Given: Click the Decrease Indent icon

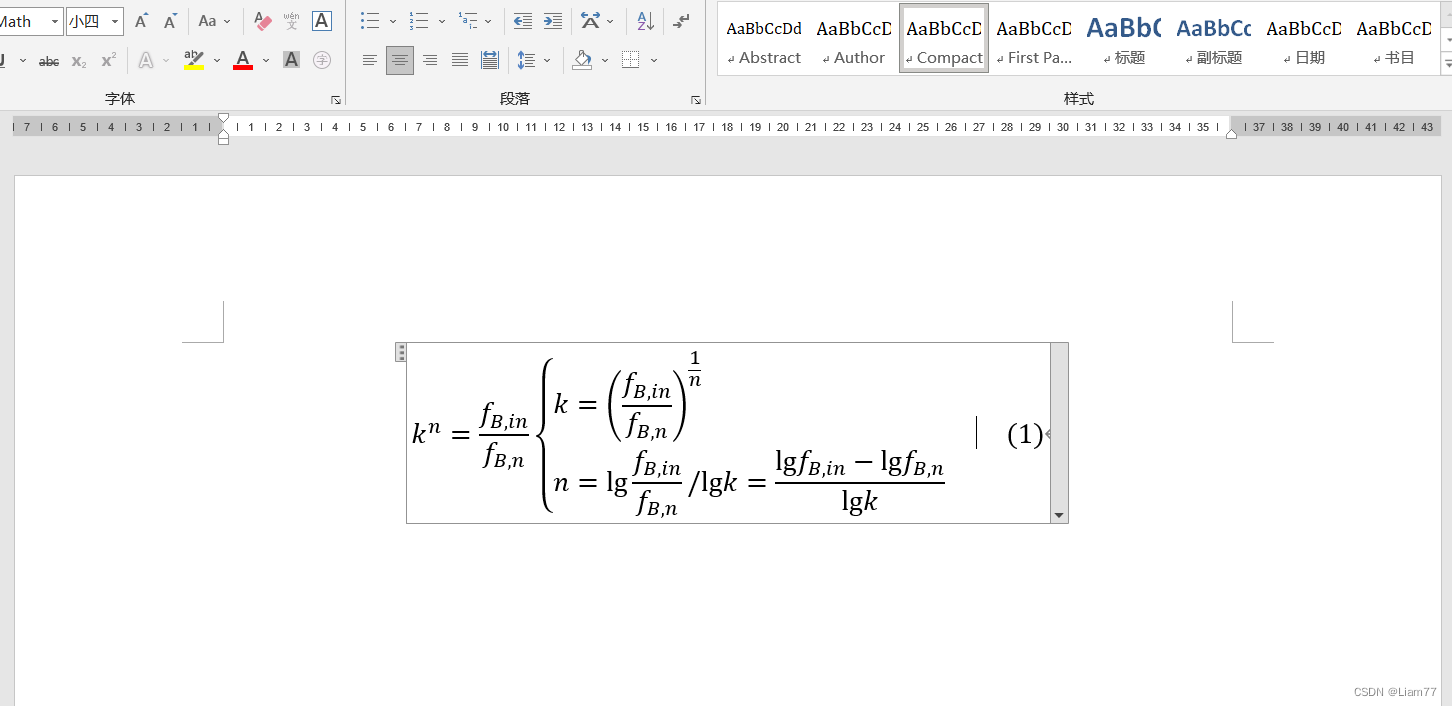Looking at the screenshot, I should [522, 21].
